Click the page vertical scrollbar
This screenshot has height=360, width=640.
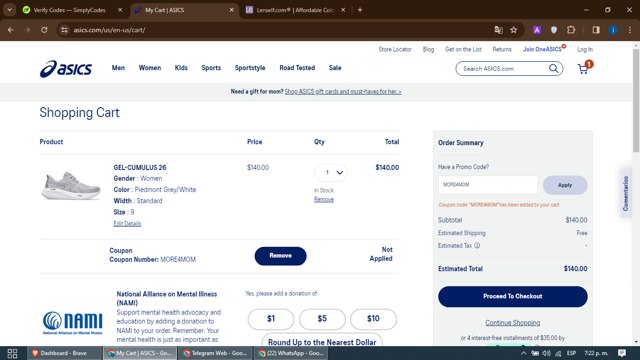(x=636, y=100)
